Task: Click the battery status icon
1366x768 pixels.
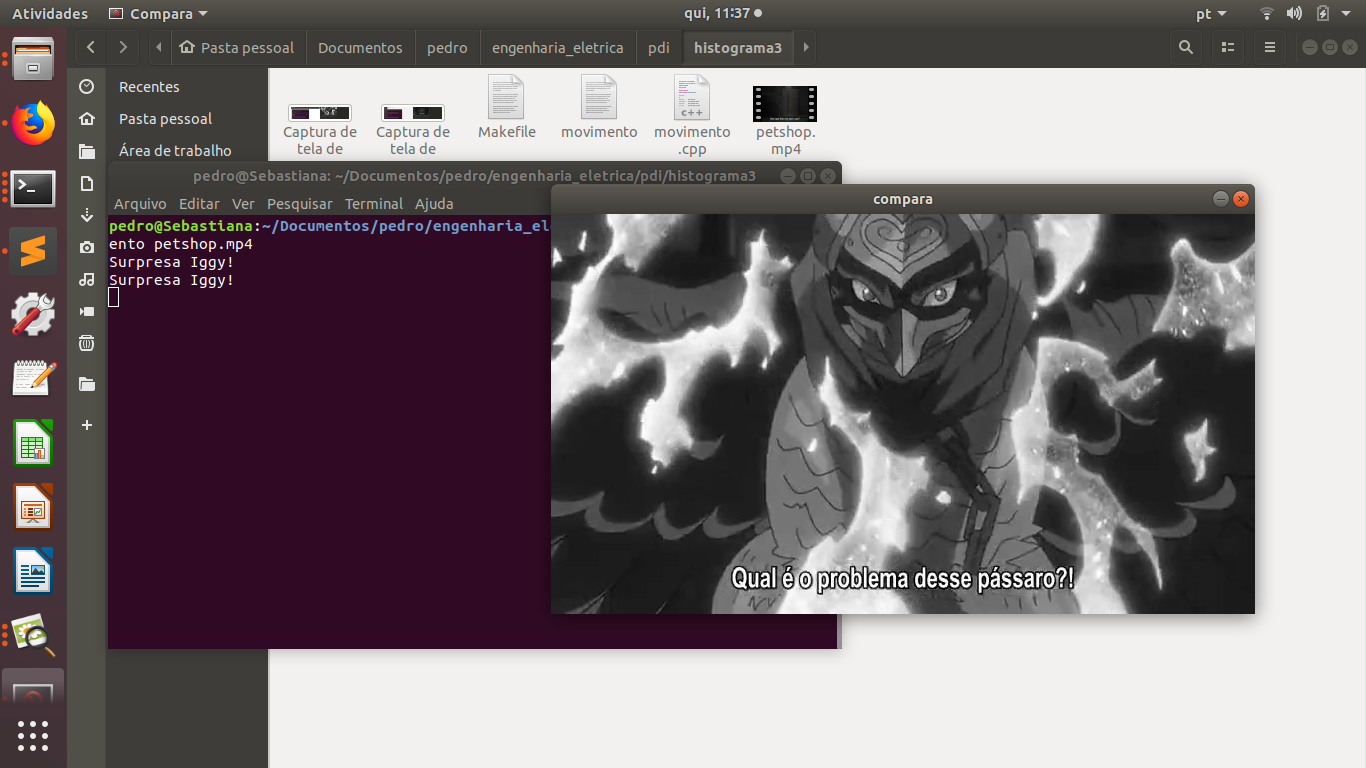Action: tap(1323, 14)
